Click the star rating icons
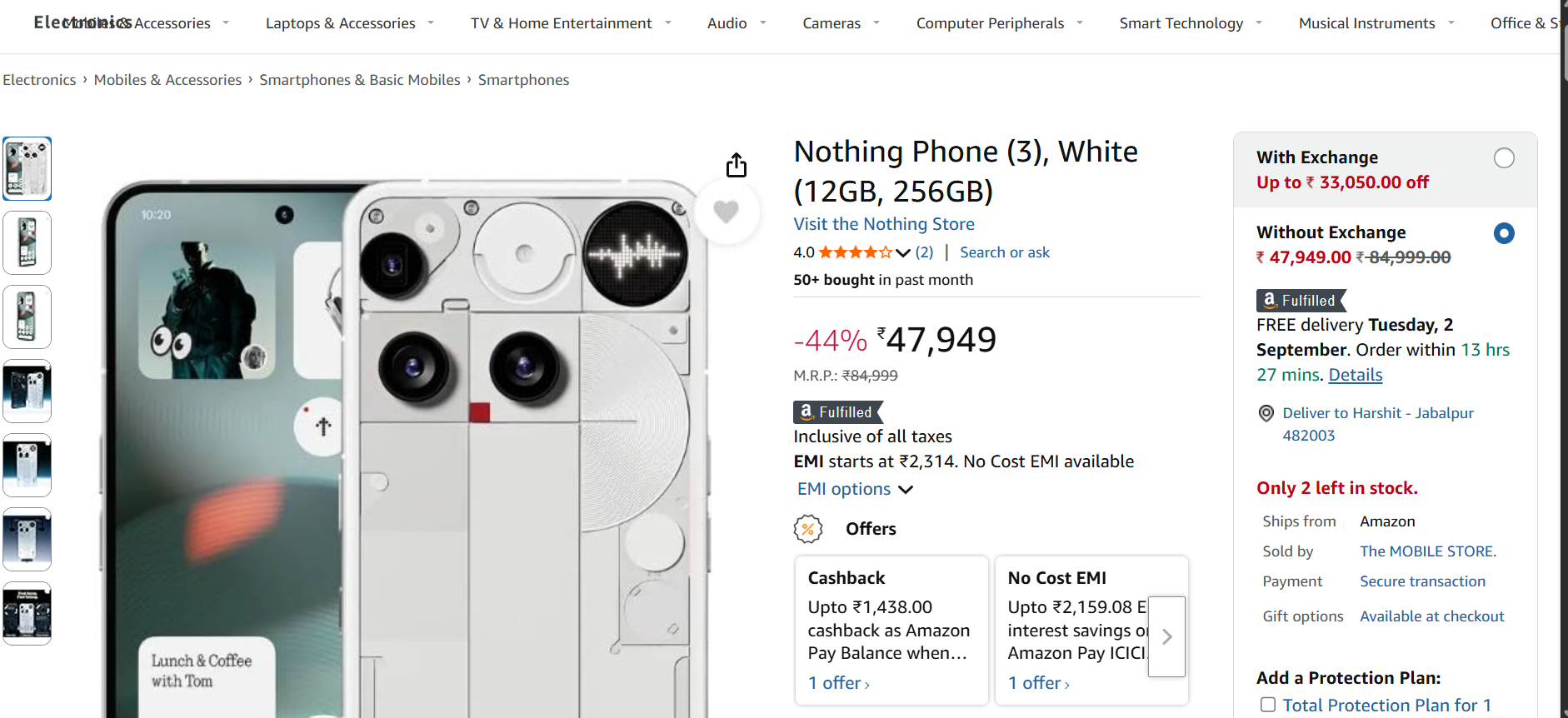Image resolution: width=1568 pixels, height=718 pixels. 855,252
